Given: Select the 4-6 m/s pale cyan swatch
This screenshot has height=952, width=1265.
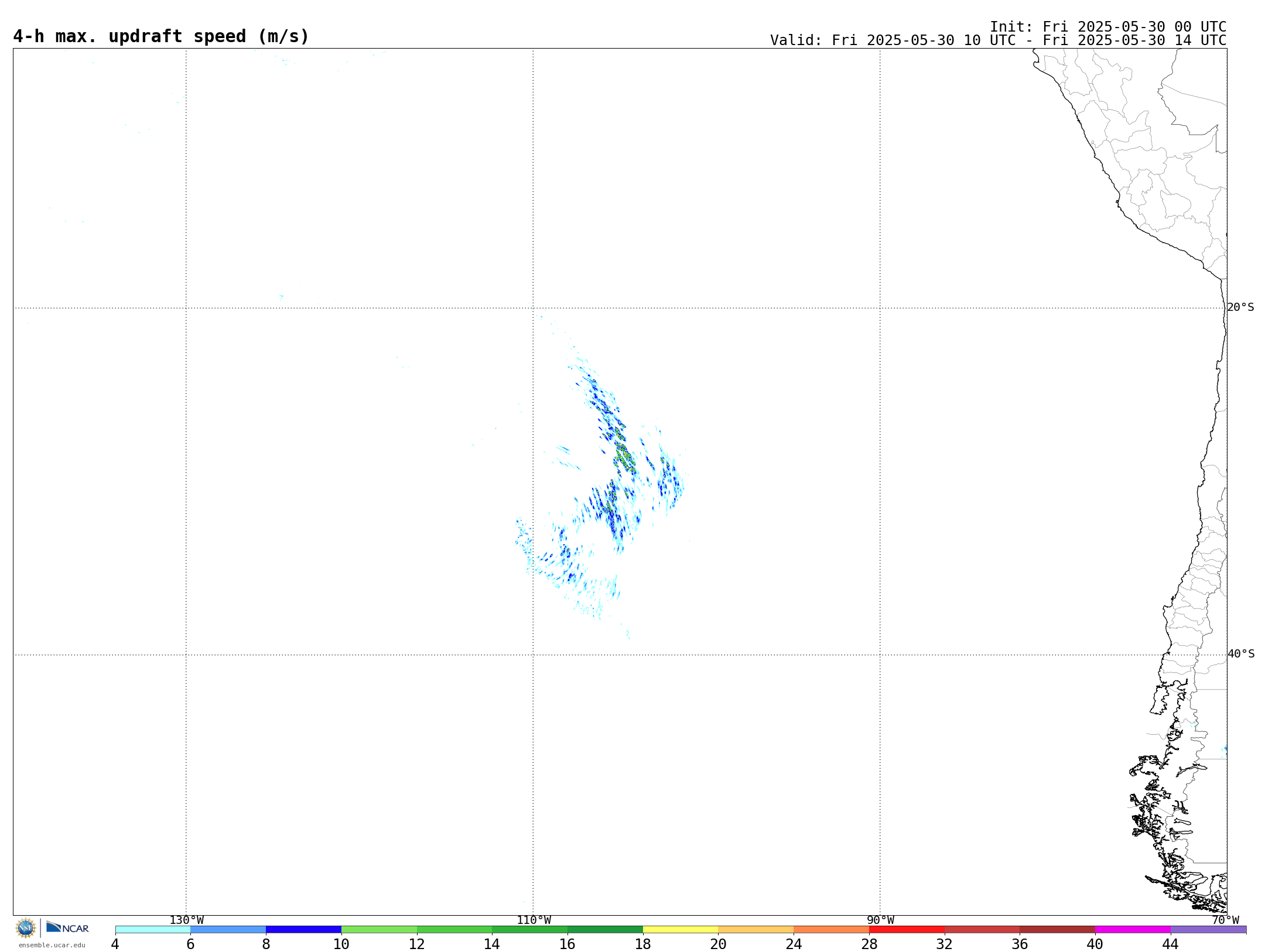Looking at the screenshot, I should (153, 930).
